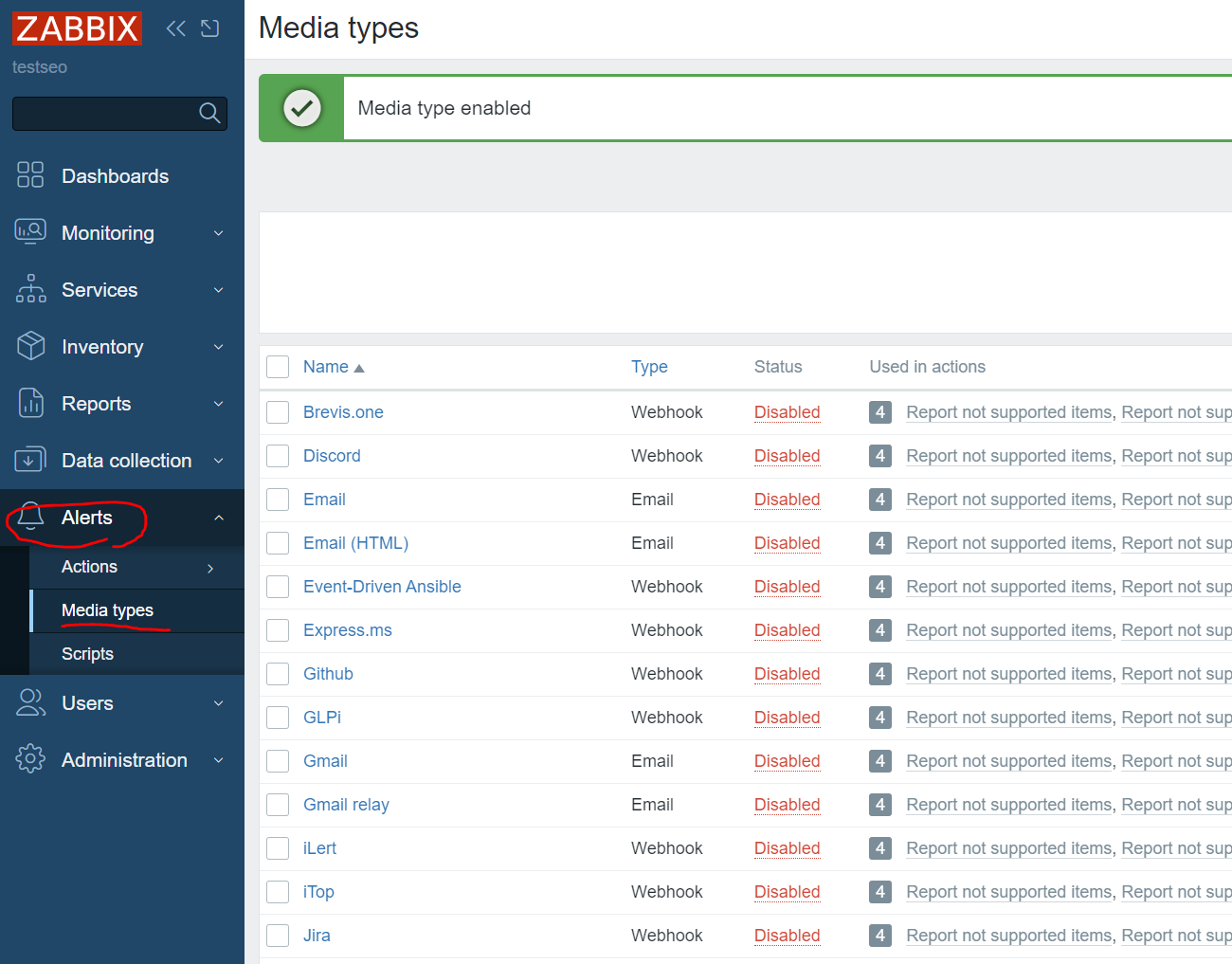
Task: Click the ascending sort arrow beside Name
Action: tap(359, 368)
